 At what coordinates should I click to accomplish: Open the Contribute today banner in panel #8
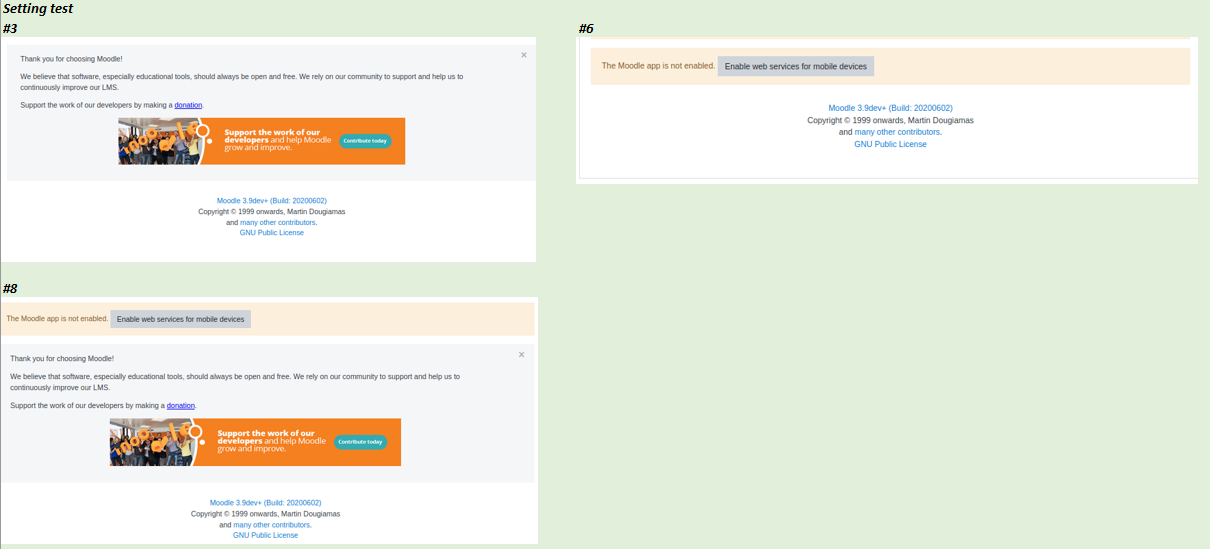255,442
